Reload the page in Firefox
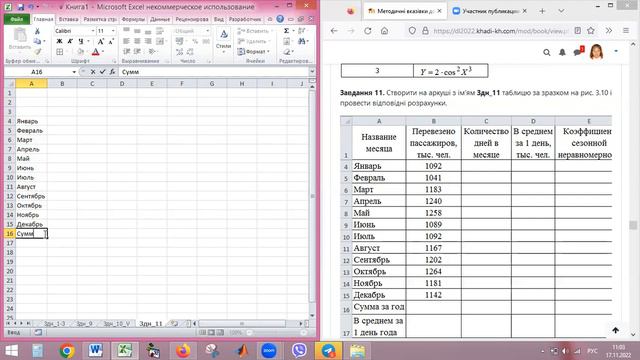Viewport: 640px width, 360px height. click(x=368, y=31)
